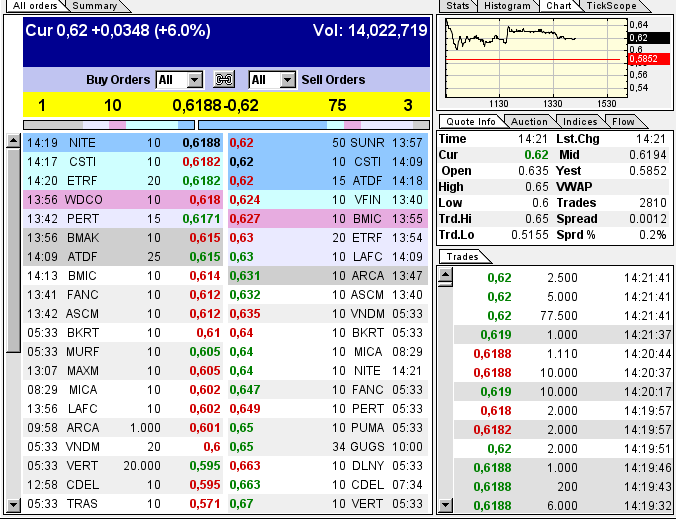The height and width of the screenshot is (519, 696).
Task: Click trades list scroll down arrow
Action: 445,505
